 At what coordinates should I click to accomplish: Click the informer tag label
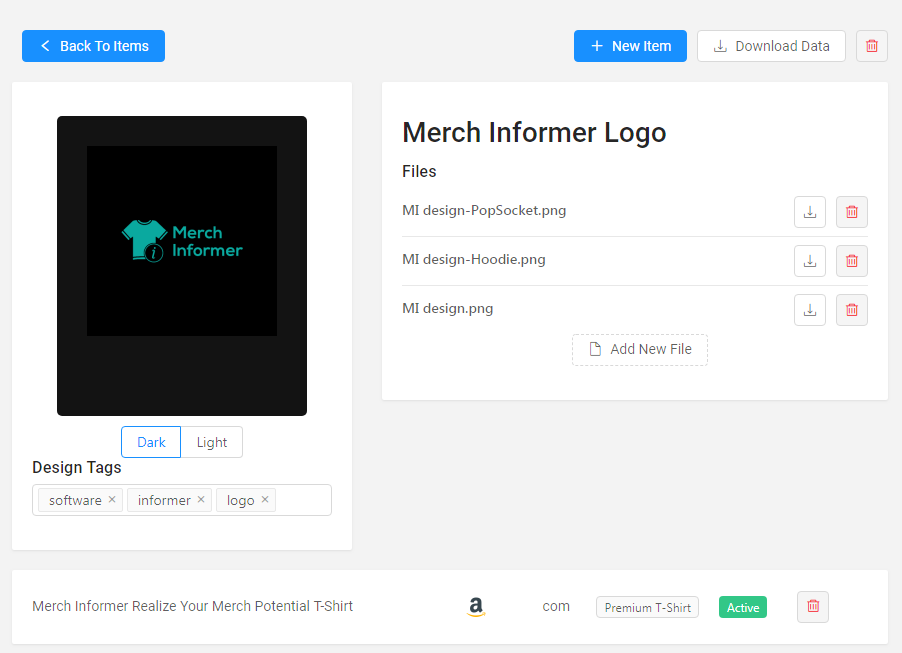point(164,501)
